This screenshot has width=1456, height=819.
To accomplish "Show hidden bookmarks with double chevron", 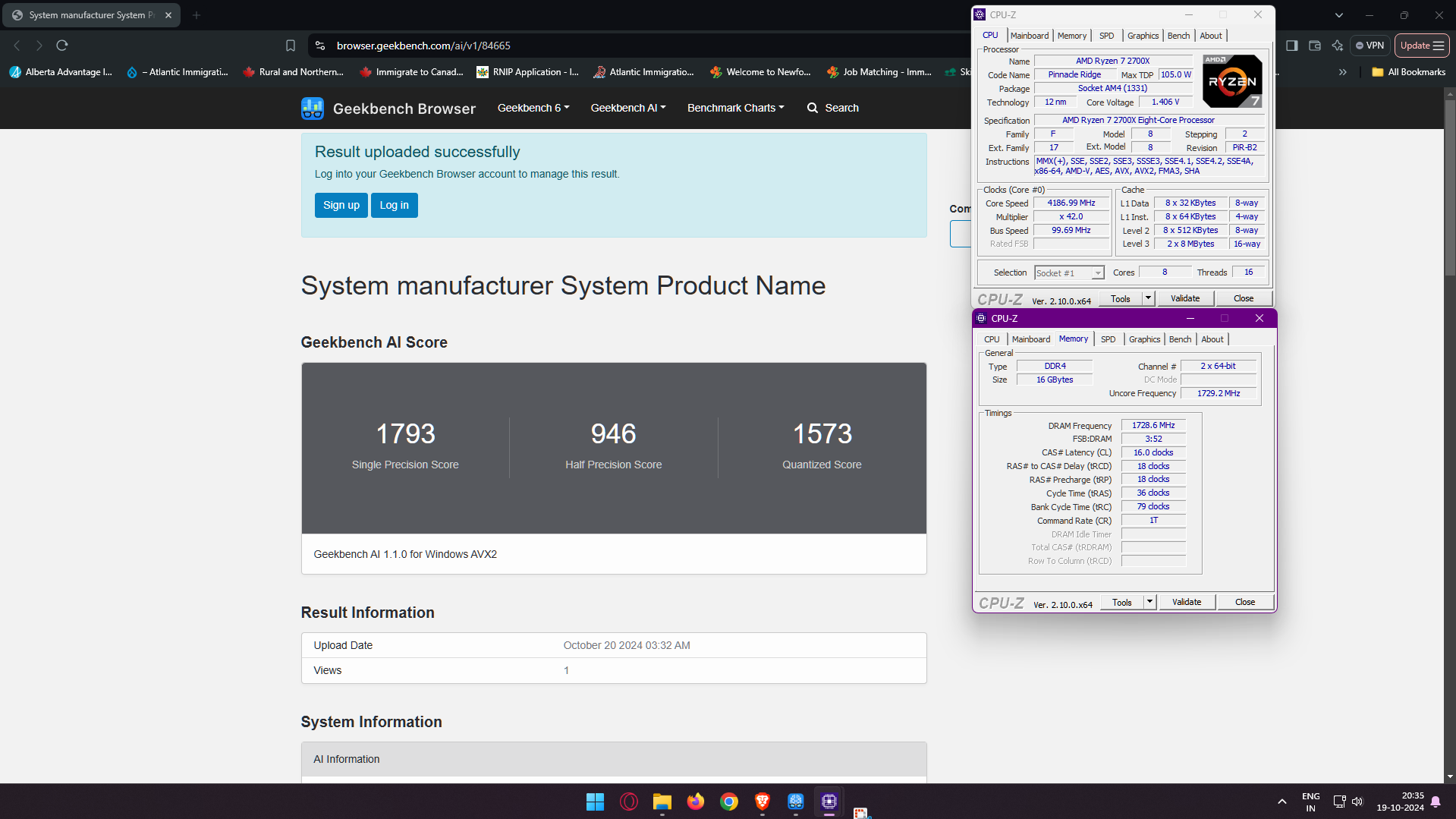I will click(x=1343, y=72).
